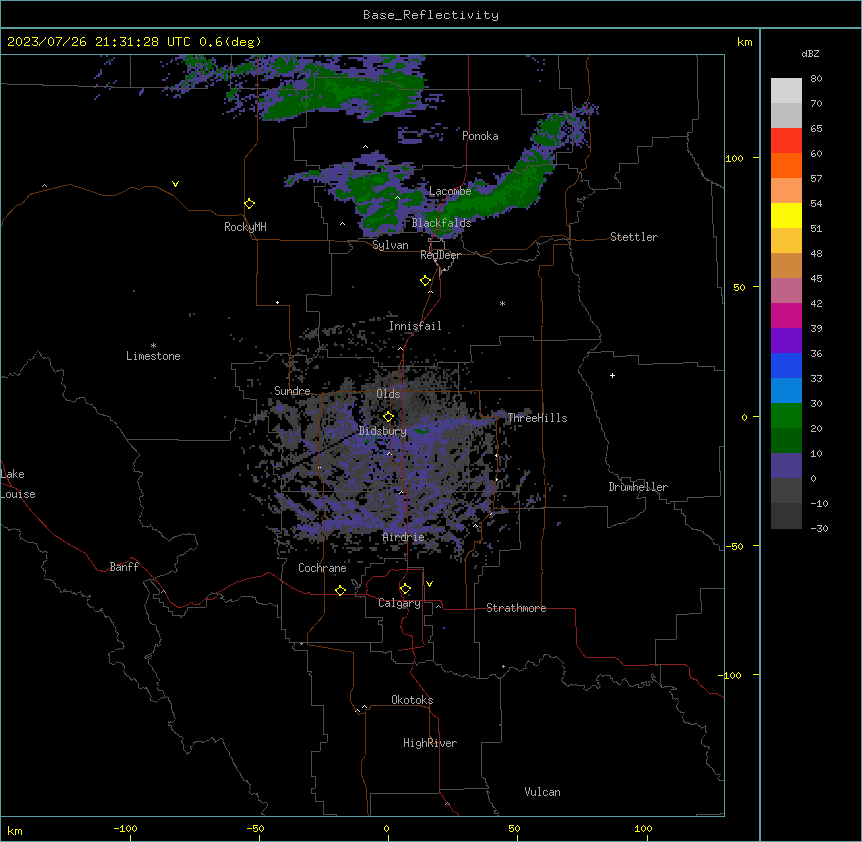
Task: Select the Vulcan label
Action: 543,792
